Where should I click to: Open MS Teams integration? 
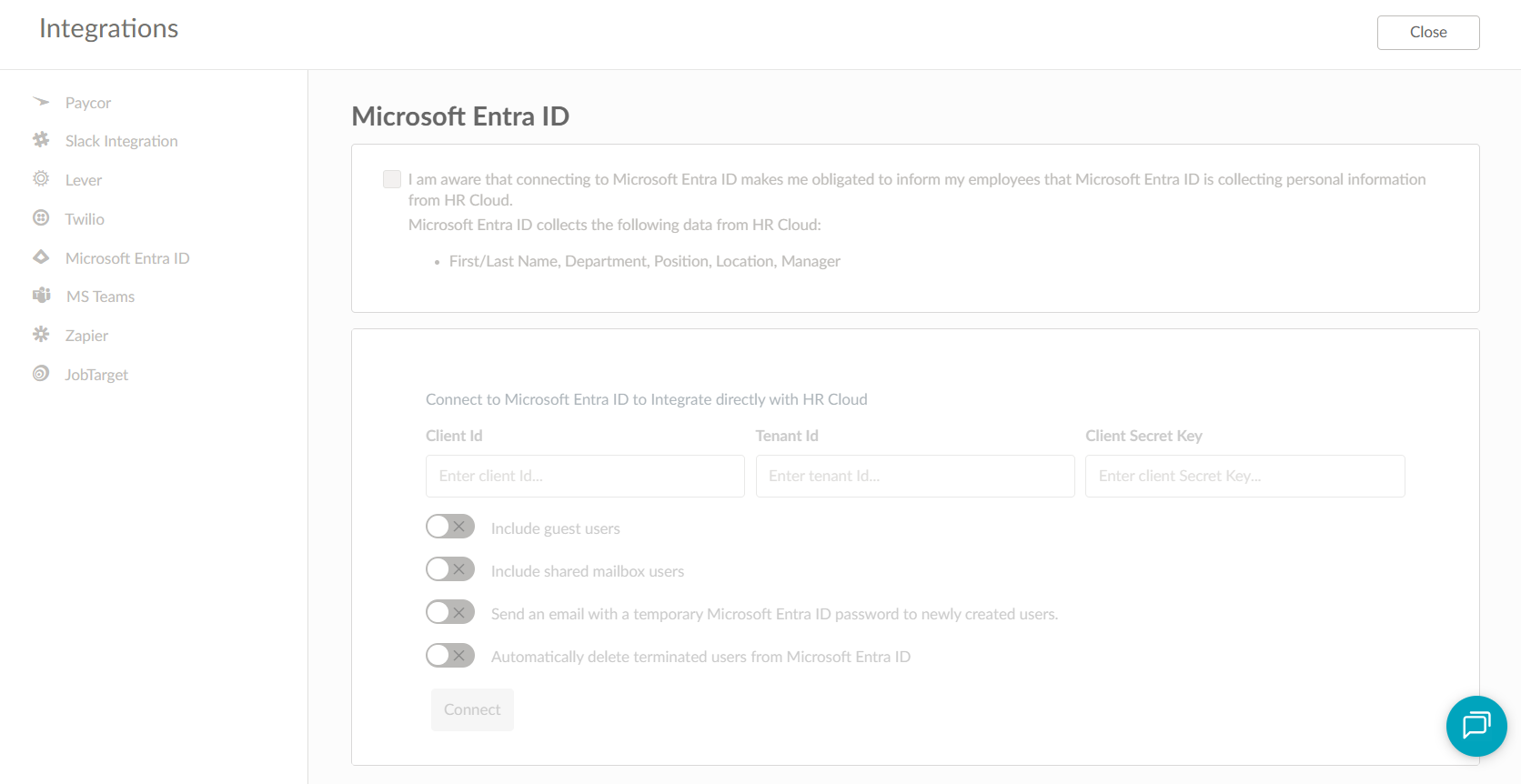tap(100, 297)
